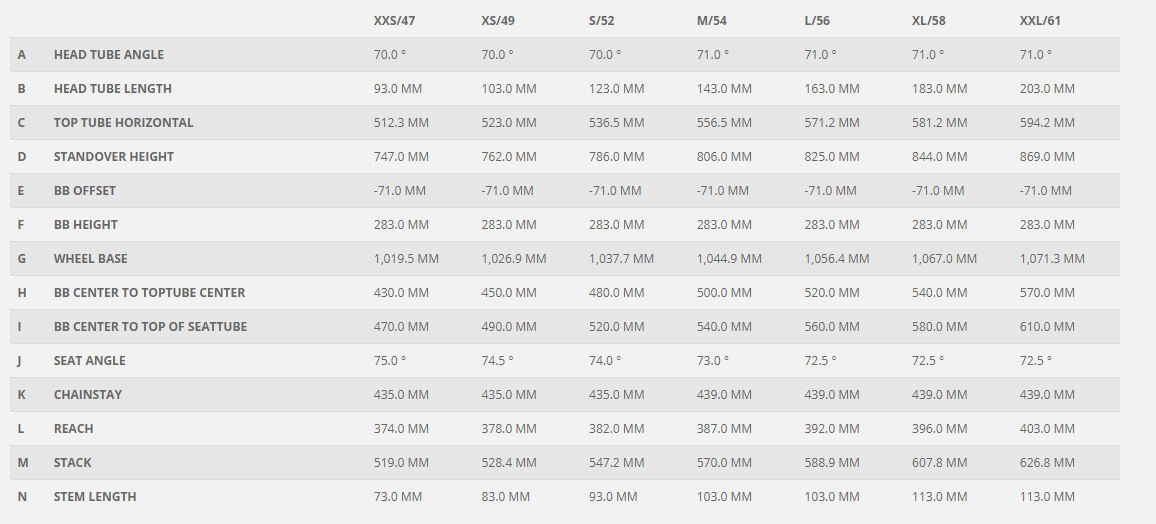This screenshot has width=1156, height=524.
Task: Select the 626.8 MM stack value
Action: (1047, 463)
